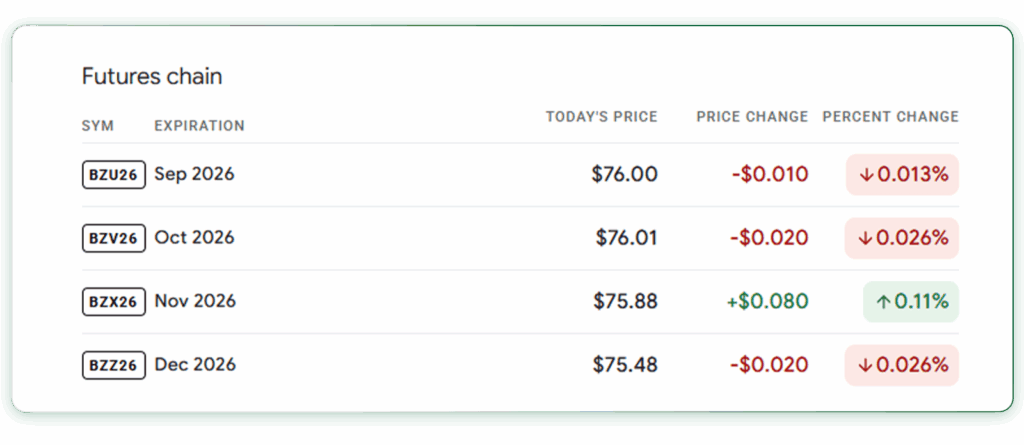
Task: Select the Nov 2026 expiration label
Action: click(x=195, y=301)
